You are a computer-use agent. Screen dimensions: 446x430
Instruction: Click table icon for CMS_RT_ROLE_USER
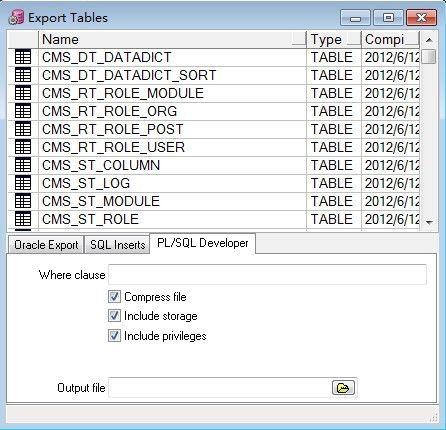click(23, 147)
